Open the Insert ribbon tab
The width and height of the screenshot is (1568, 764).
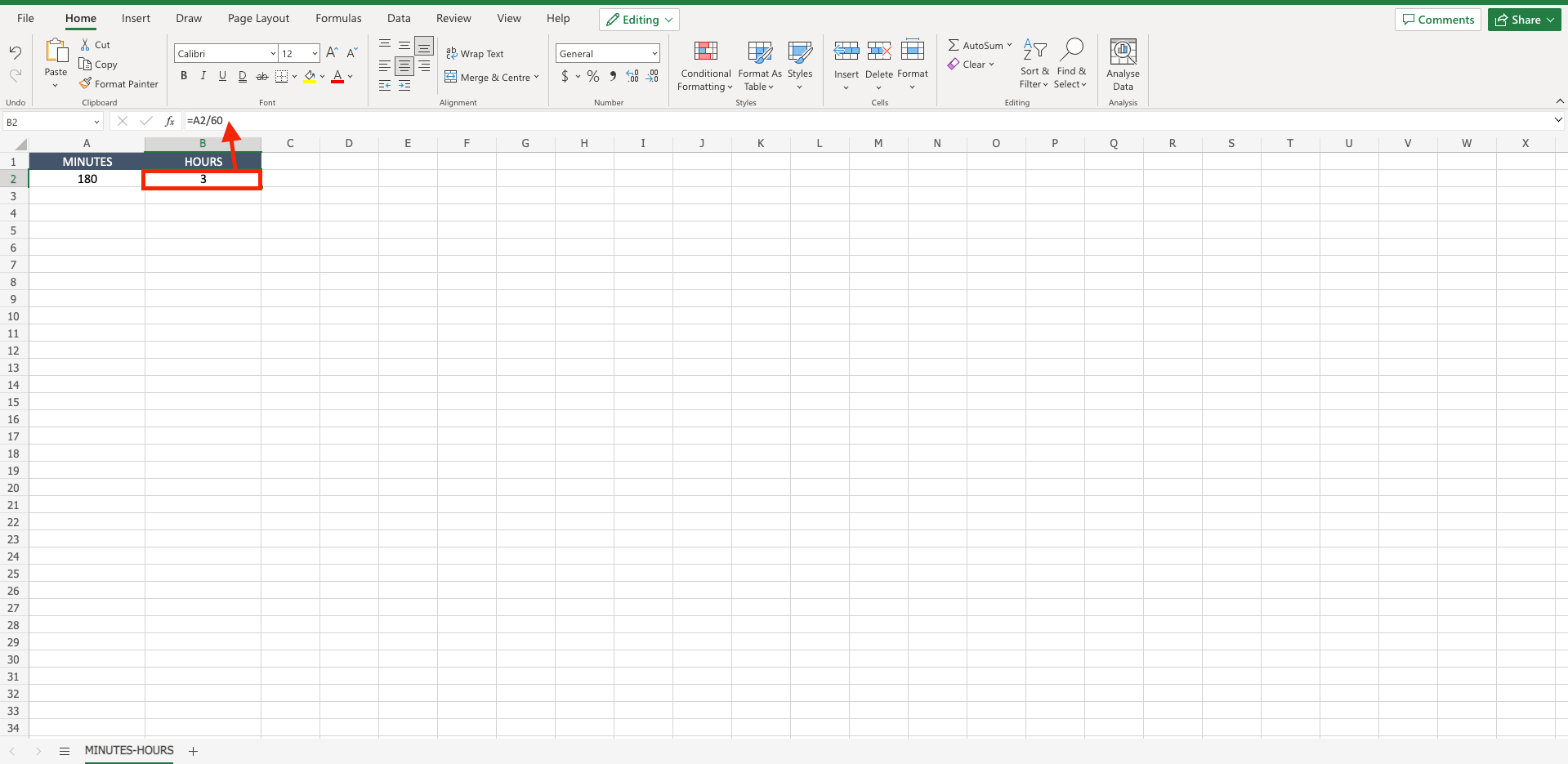136,18
